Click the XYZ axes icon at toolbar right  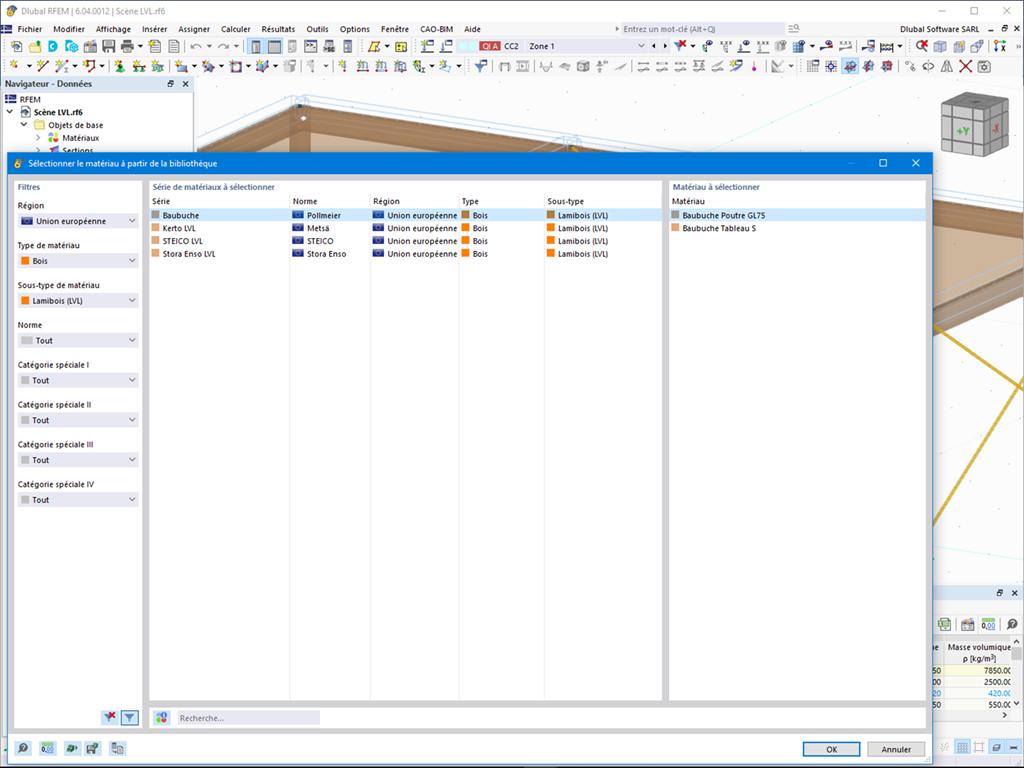click(x=999, y=46)
